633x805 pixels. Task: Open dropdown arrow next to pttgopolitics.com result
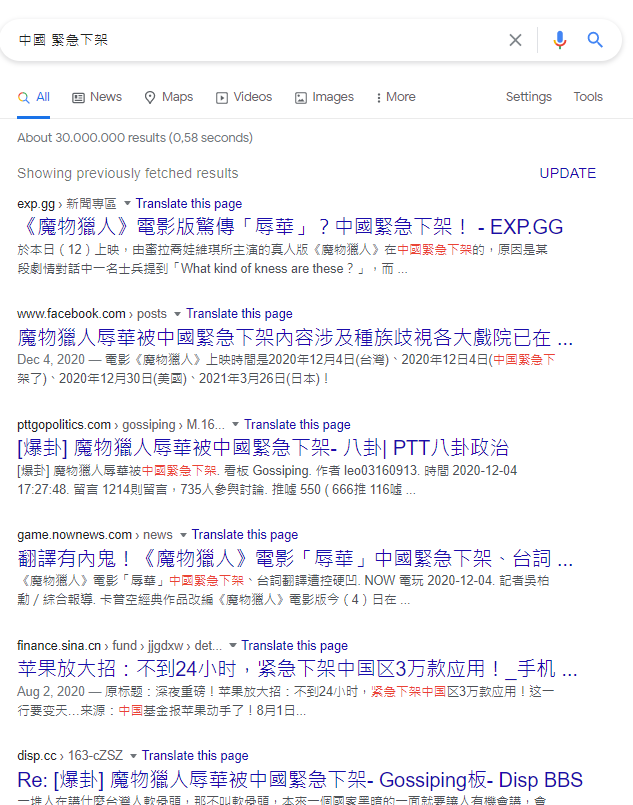[236, 424]
